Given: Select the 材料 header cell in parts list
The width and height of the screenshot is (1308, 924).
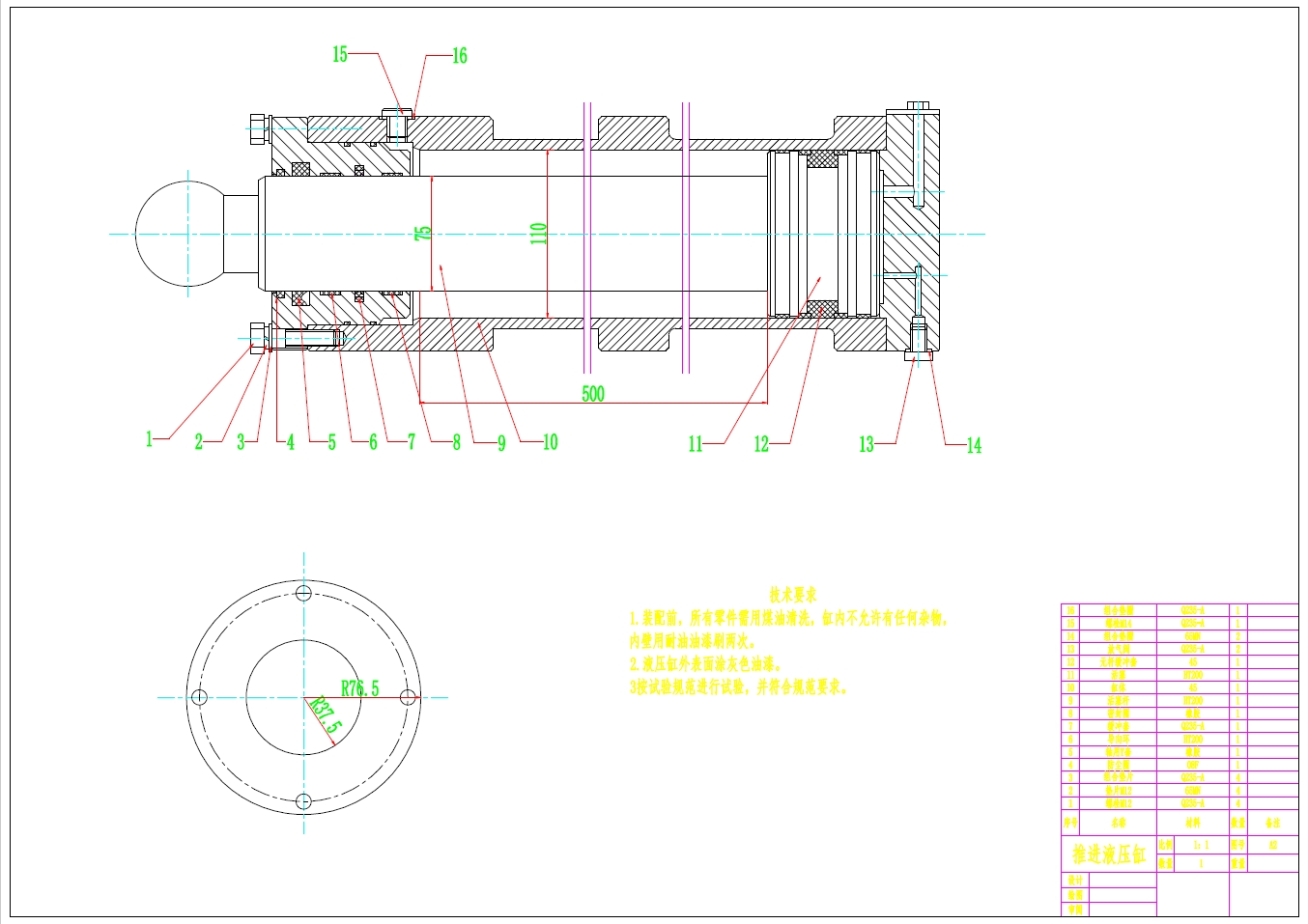Looking at the screenshot, I should (x=1193, y=824).
